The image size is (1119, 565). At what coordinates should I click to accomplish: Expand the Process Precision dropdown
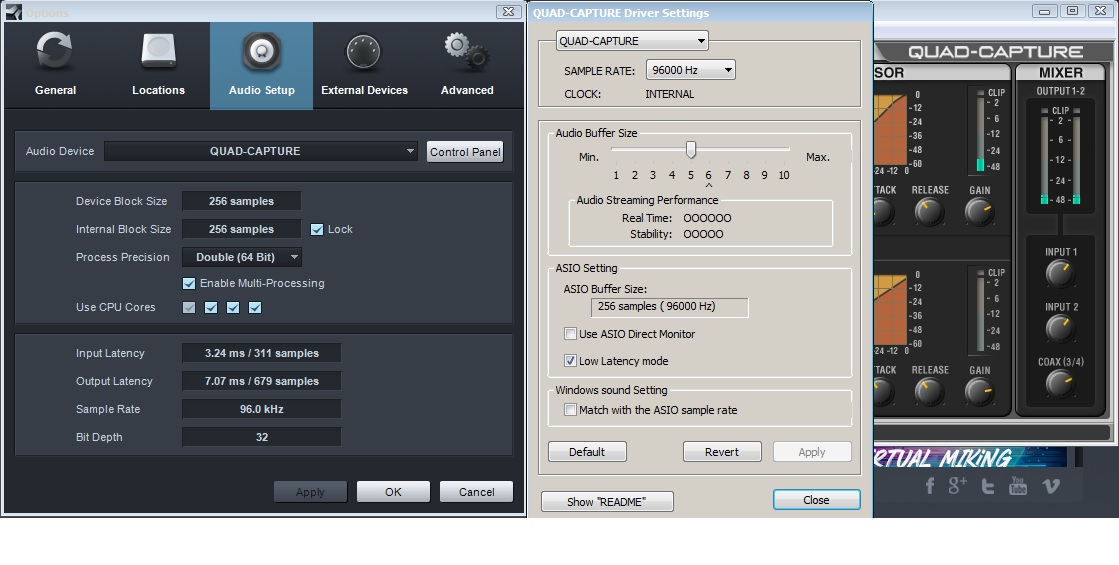coord(241,257)
